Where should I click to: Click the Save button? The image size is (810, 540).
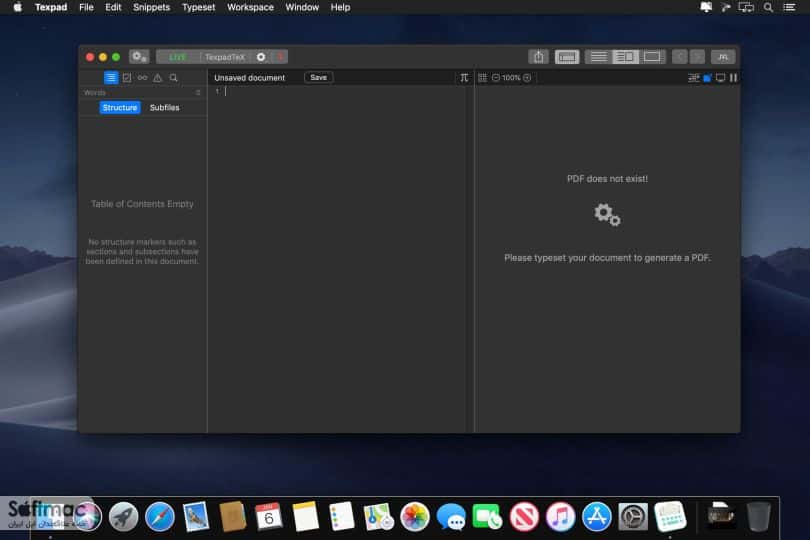[318, 78]
